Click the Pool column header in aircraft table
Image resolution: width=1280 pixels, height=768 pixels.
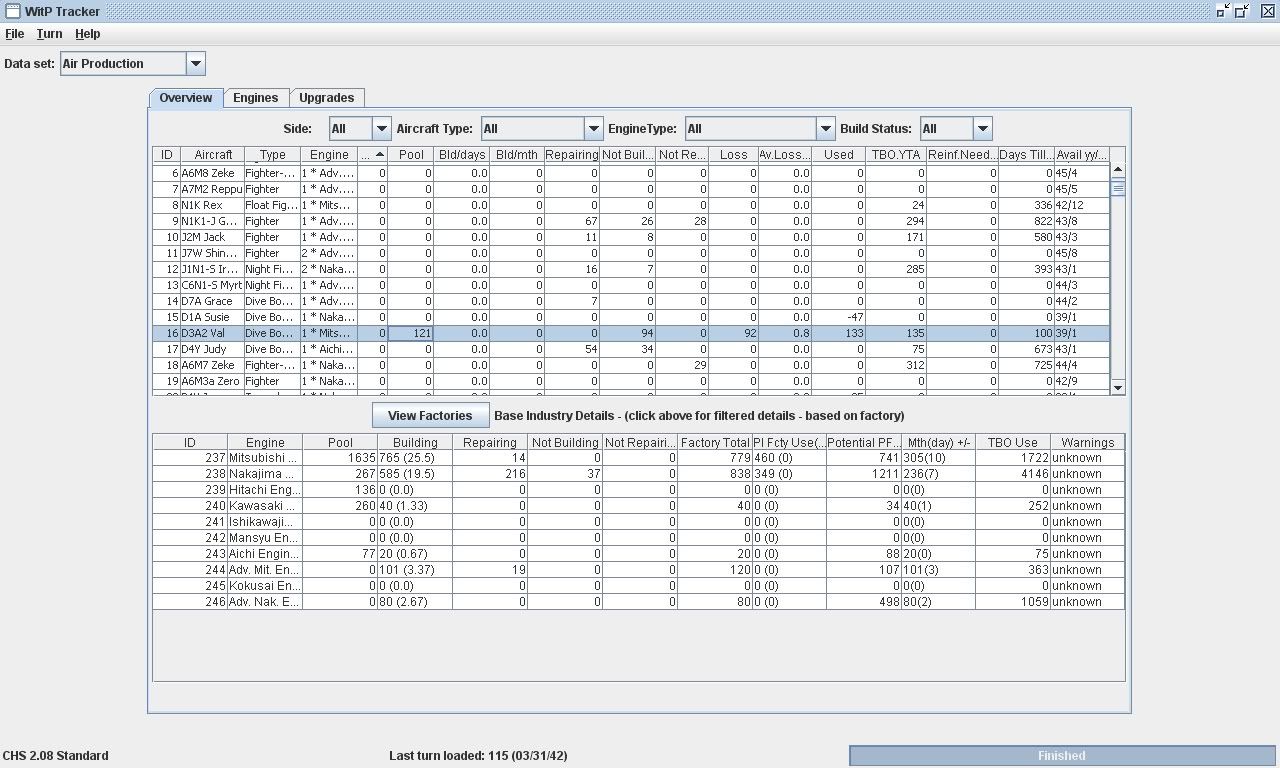(411, 155)
